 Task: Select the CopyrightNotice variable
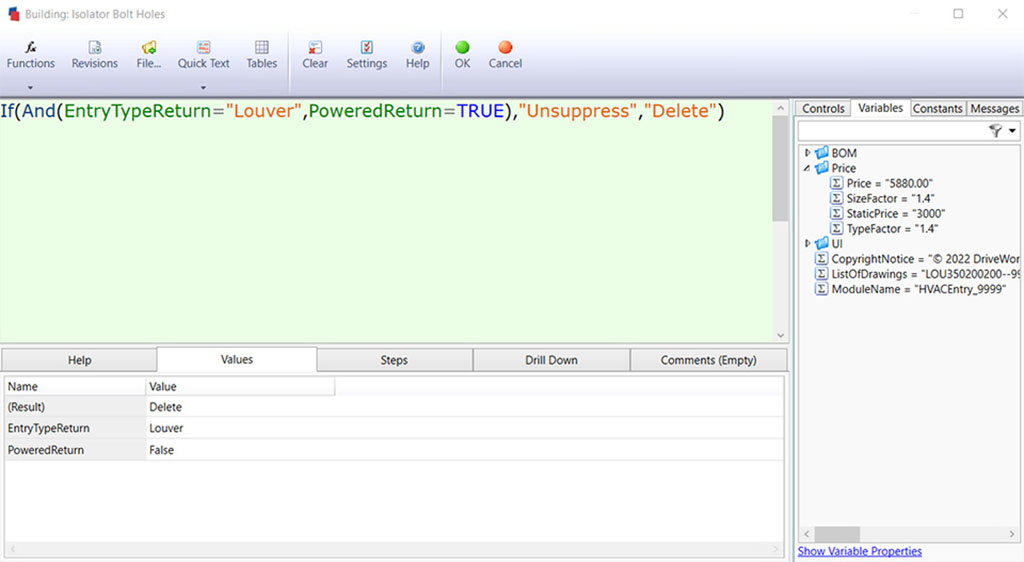coord(917,259)
